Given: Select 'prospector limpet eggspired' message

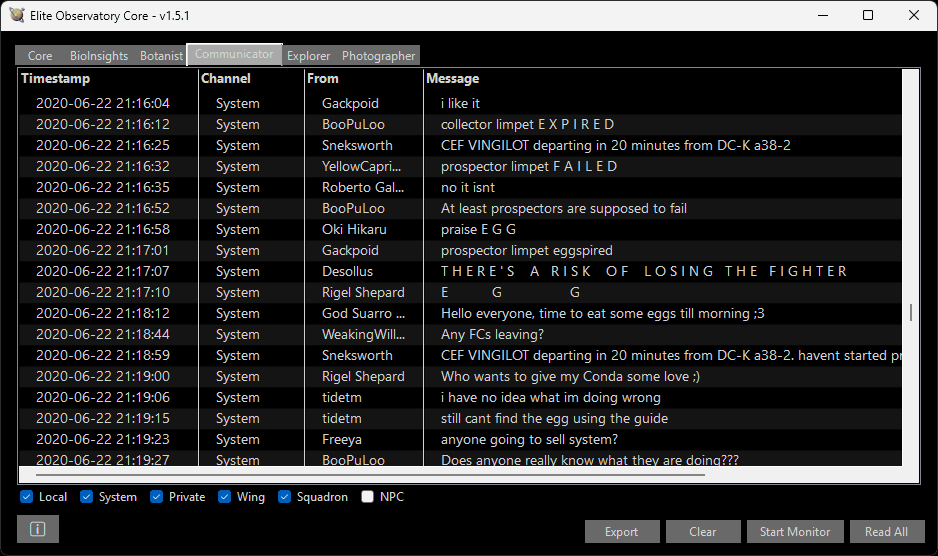Looking at the screenshot, I should [526, 250].
